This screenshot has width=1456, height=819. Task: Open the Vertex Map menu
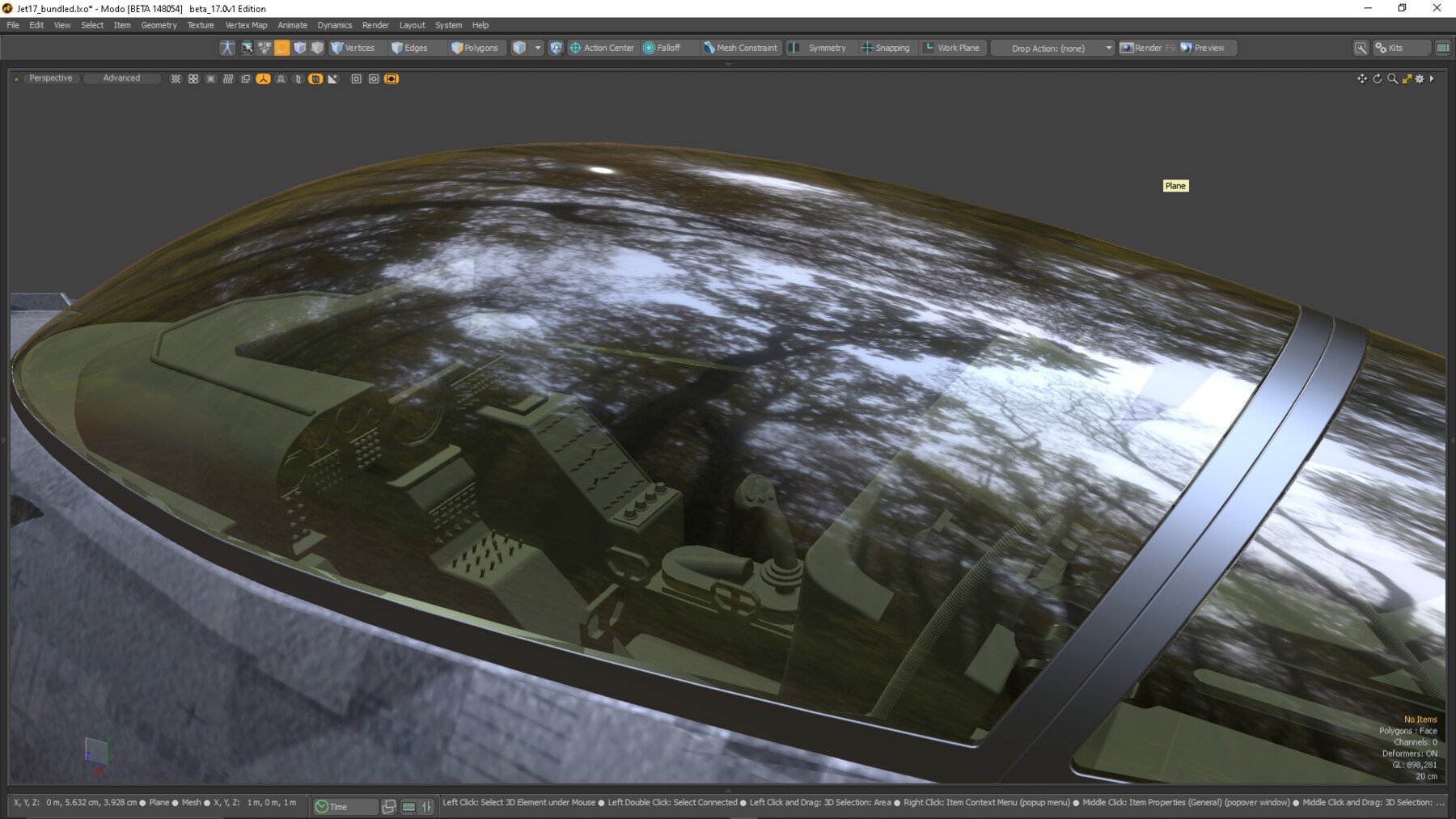[246, 25]
